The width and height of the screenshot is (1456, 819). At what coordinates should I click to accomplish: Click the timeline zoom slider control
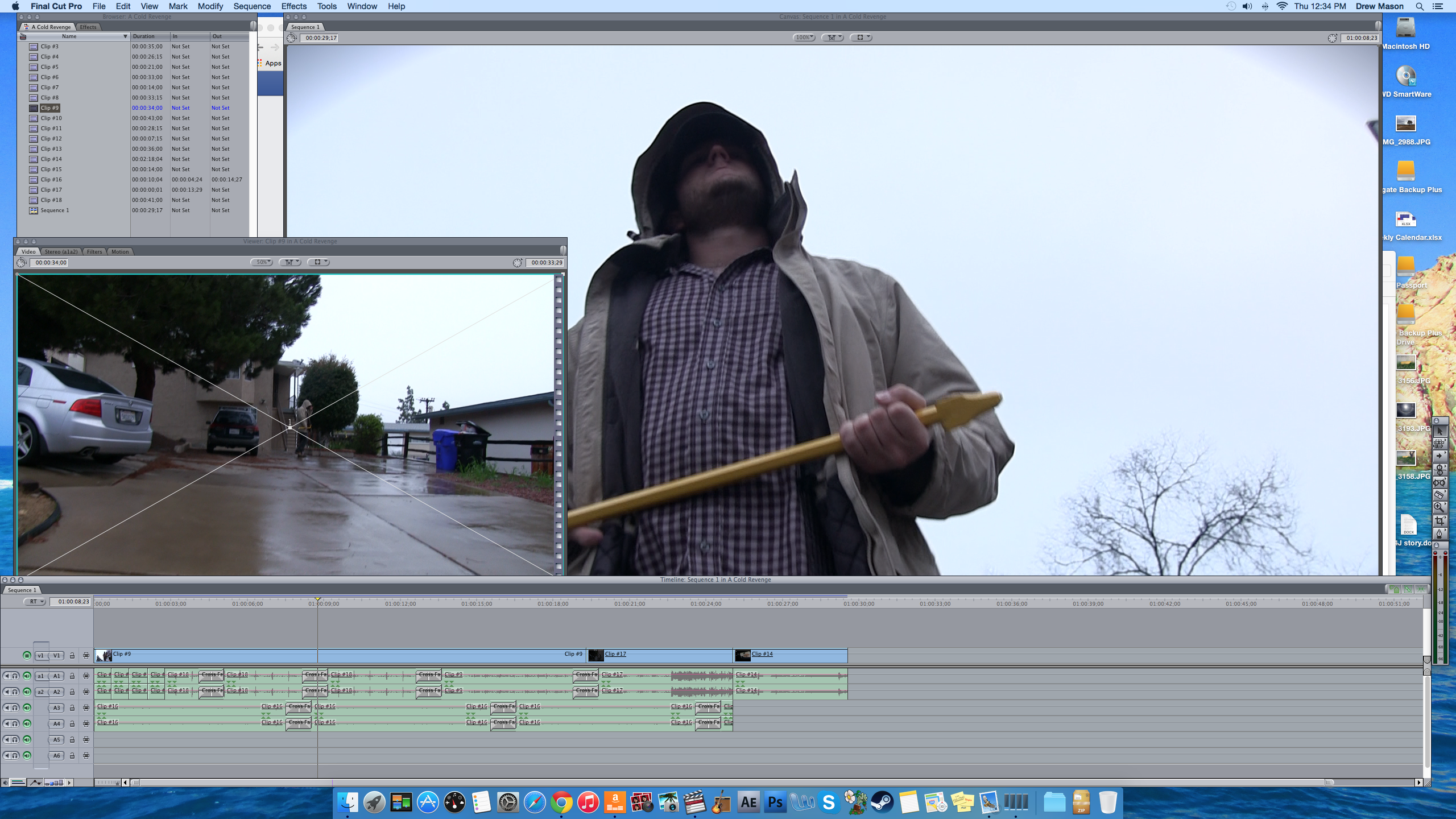point(108,783)
